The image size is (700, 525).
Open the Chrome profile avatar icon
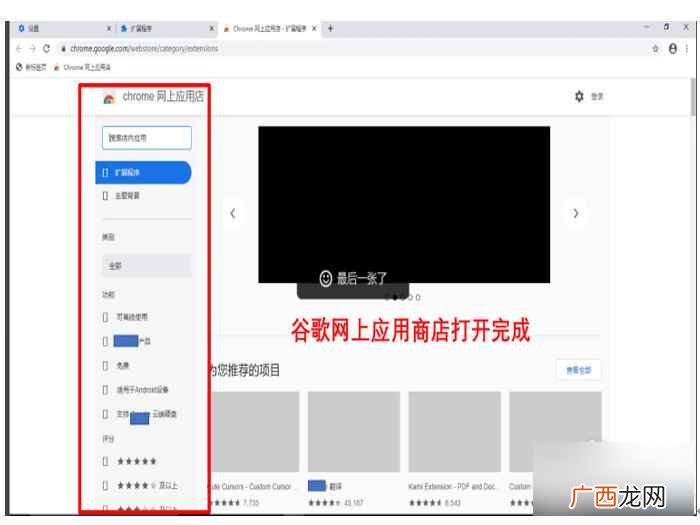(672, 49)
